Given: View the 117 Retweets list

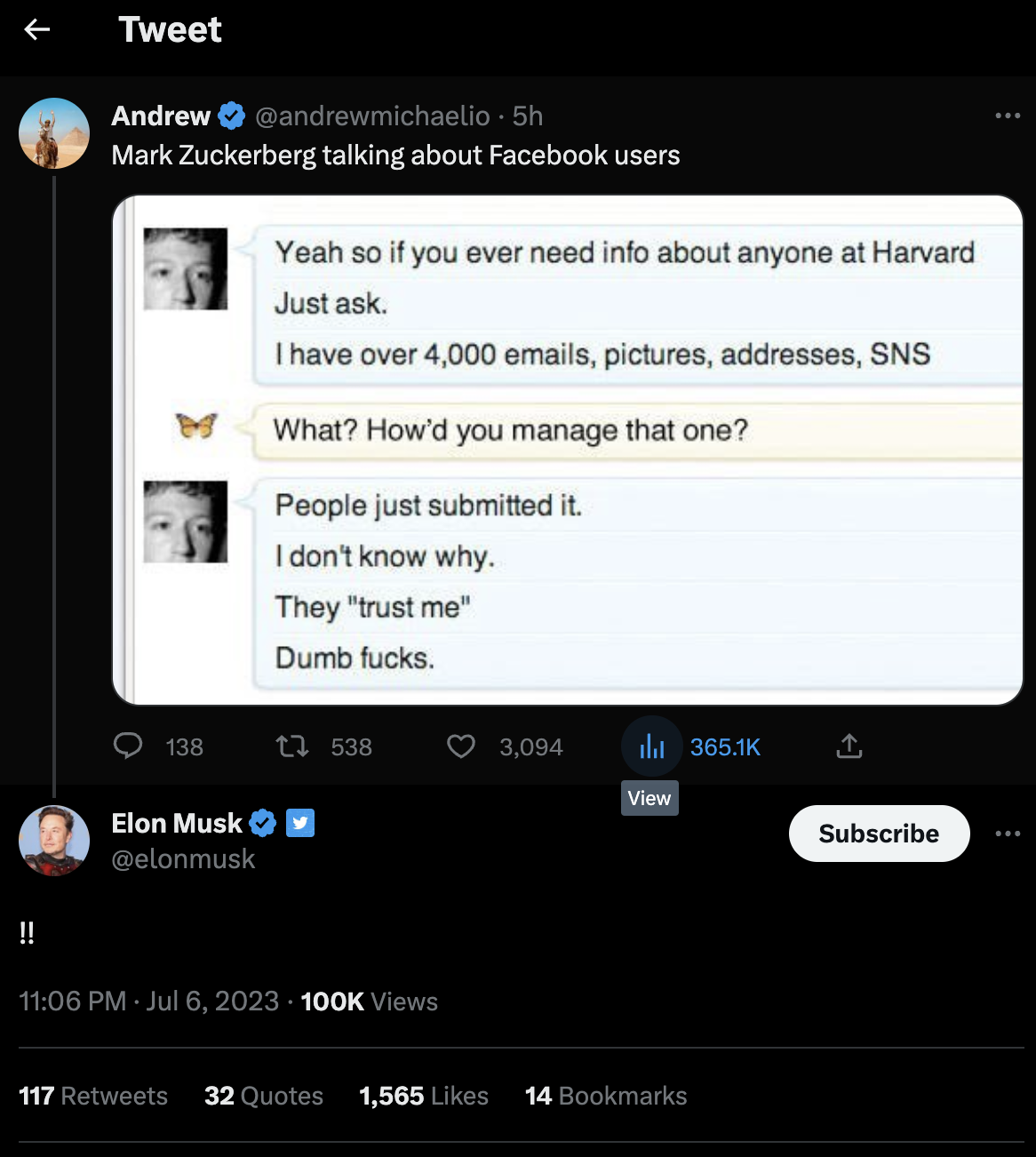Looking at the screenshot, I should [x=93, y=1096].
